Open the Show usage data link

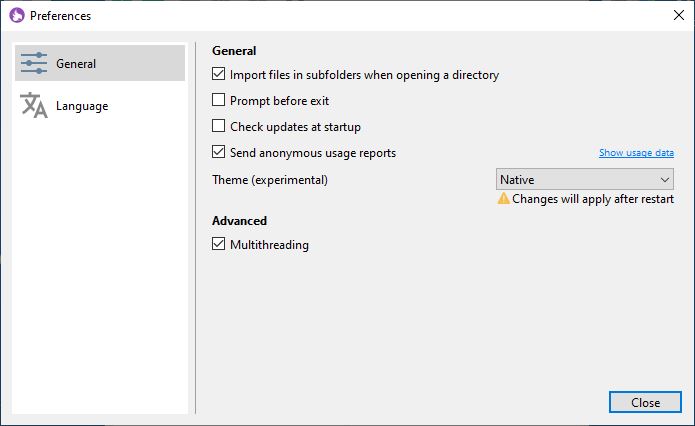click(636, 152)
